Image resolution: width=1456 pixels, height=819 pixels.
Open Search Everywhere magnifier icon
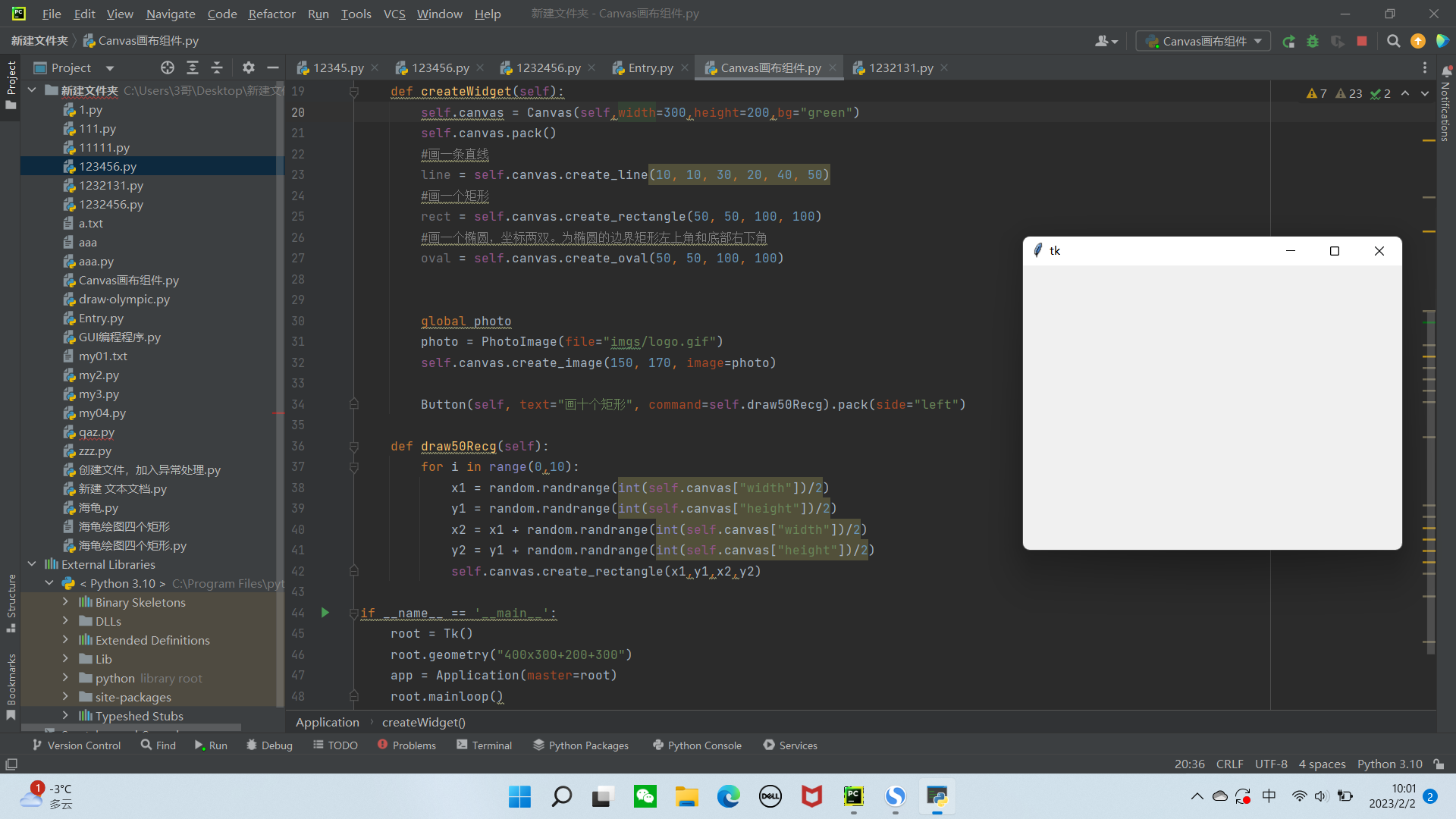[x=1393, y=42]
